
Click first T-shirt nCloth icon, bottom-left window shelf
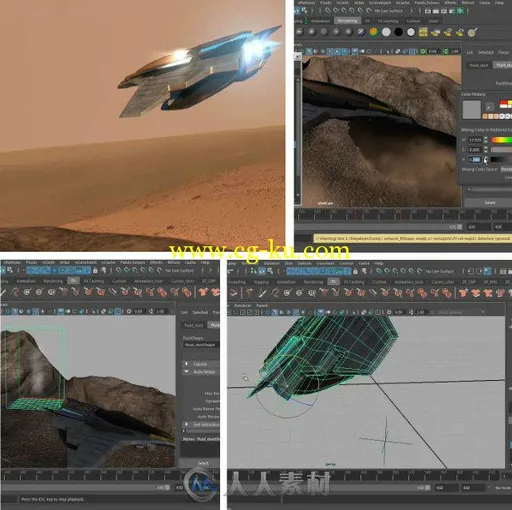pos(203,292)
